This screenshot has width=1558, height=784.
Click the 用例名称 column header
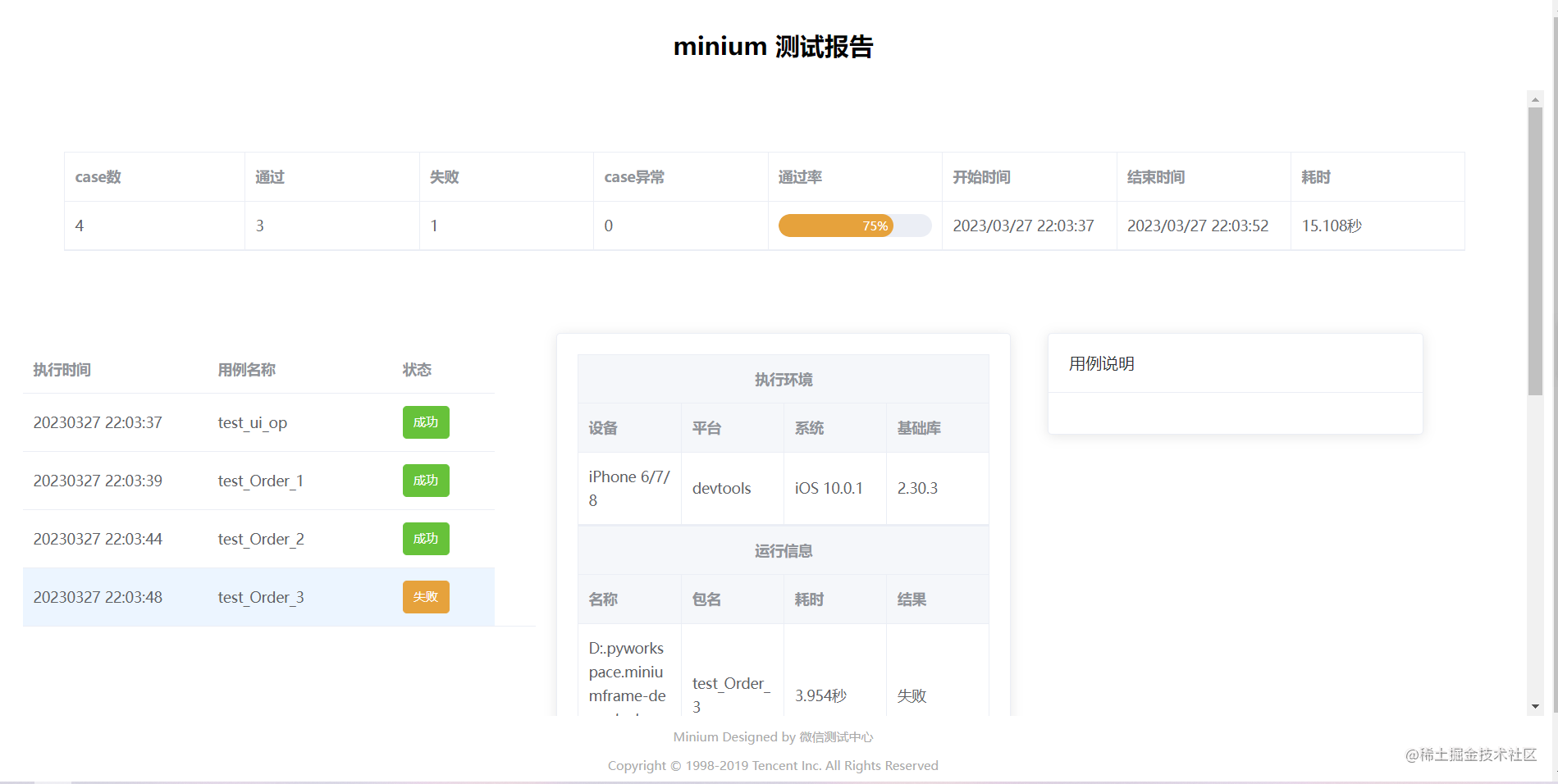tap(247, 370)
